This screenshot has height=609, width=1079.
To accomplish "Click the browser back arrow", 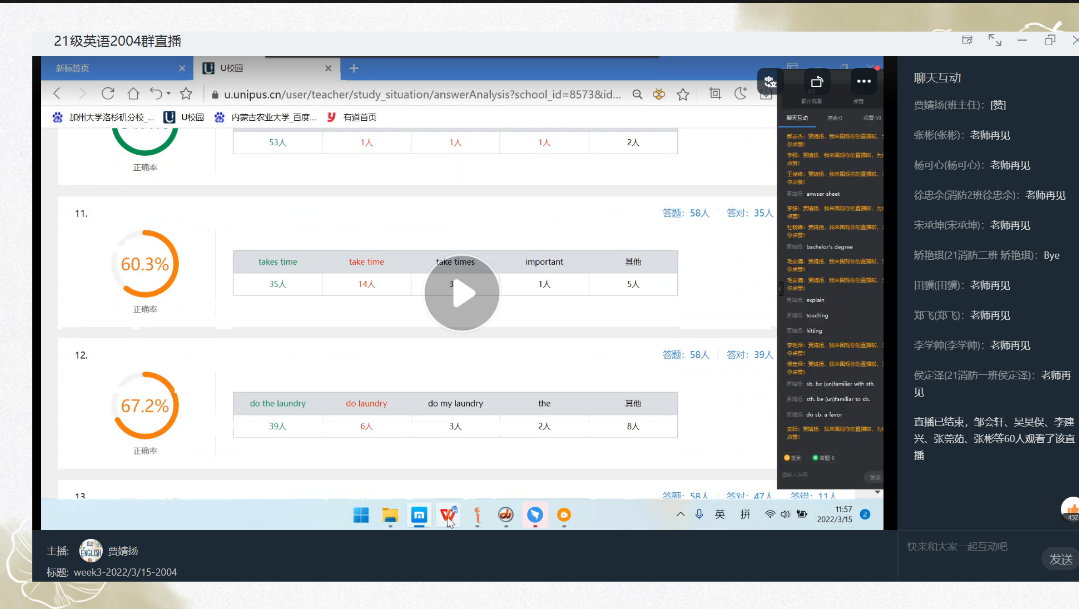I will [x=57, y=94].
